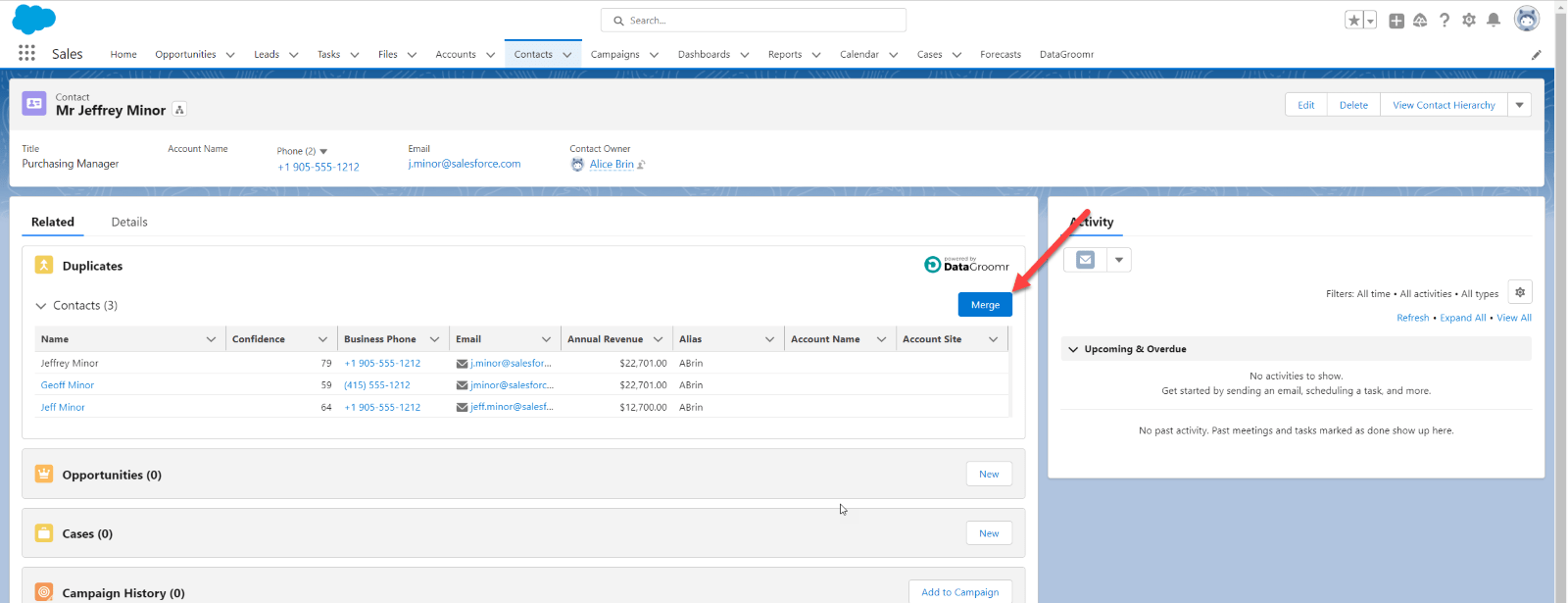Click the Add to Campaign button

click(960, 592)
